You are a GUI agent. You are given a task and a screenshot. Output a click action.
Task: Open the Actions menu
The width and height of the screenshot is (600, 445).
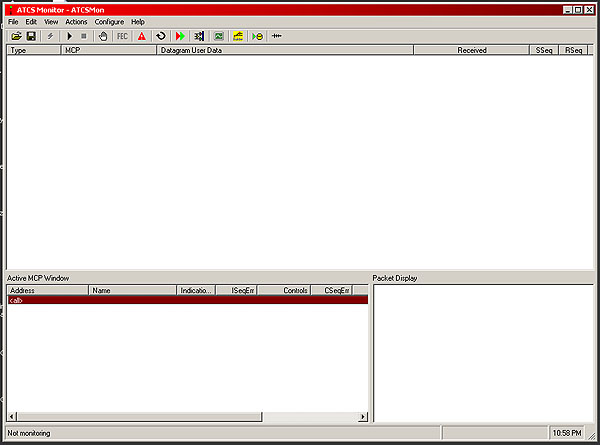click(x=76, y=21)
